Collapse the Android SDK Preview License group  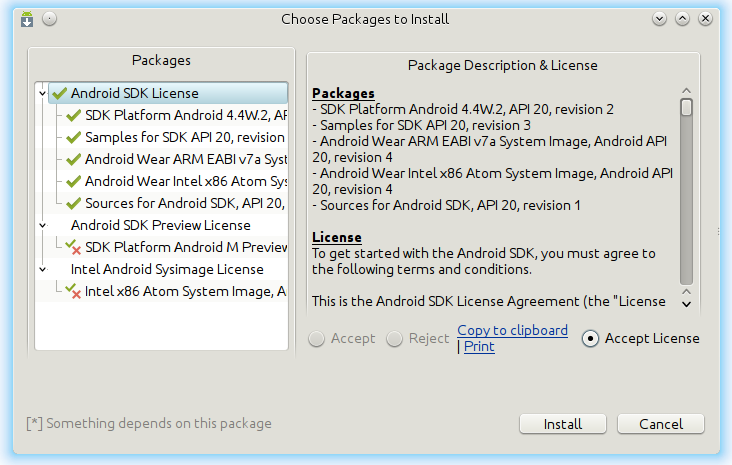click(43, 225)
